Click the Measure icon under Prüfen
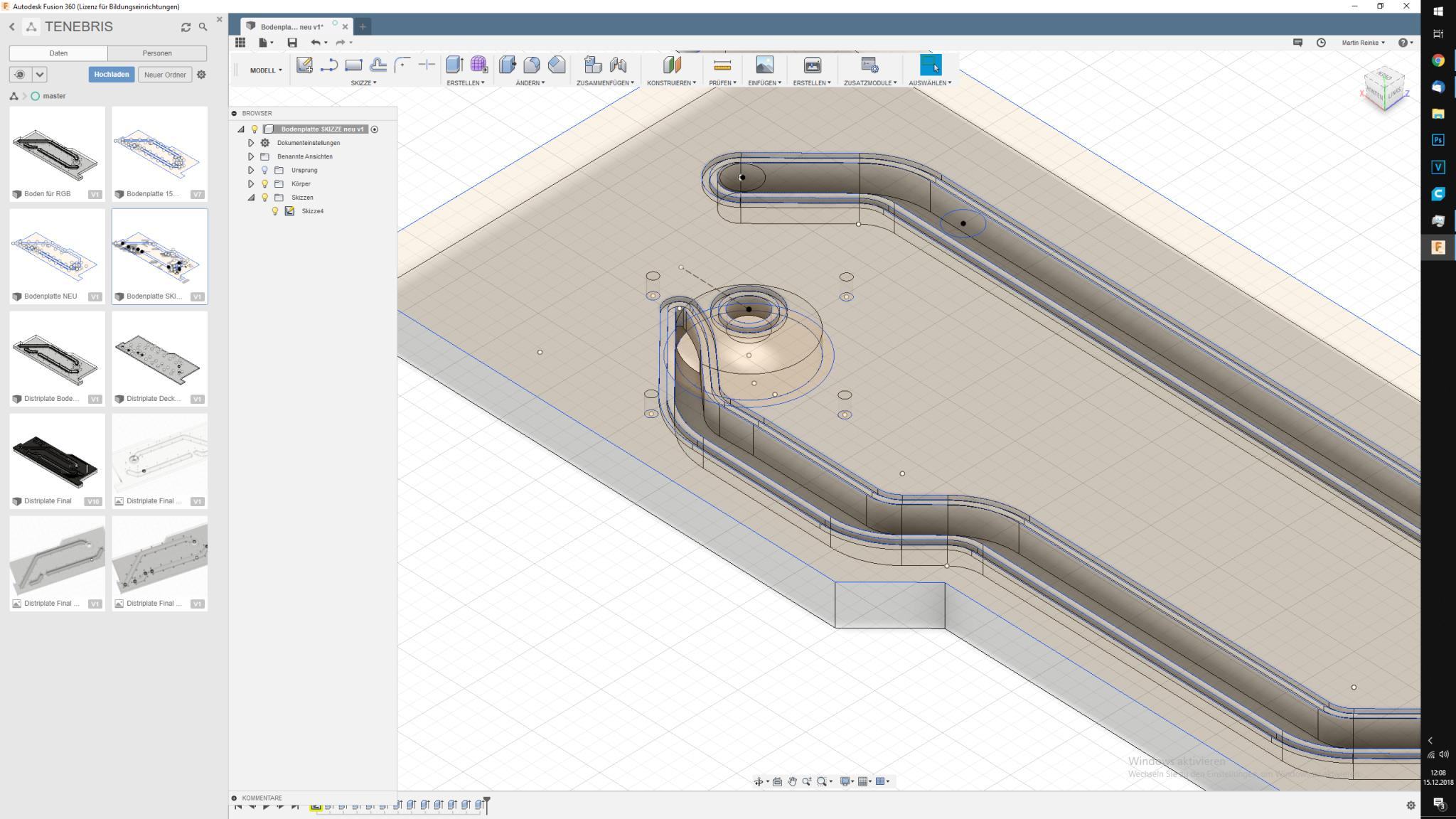1456x819 pixels. point(722,65)
